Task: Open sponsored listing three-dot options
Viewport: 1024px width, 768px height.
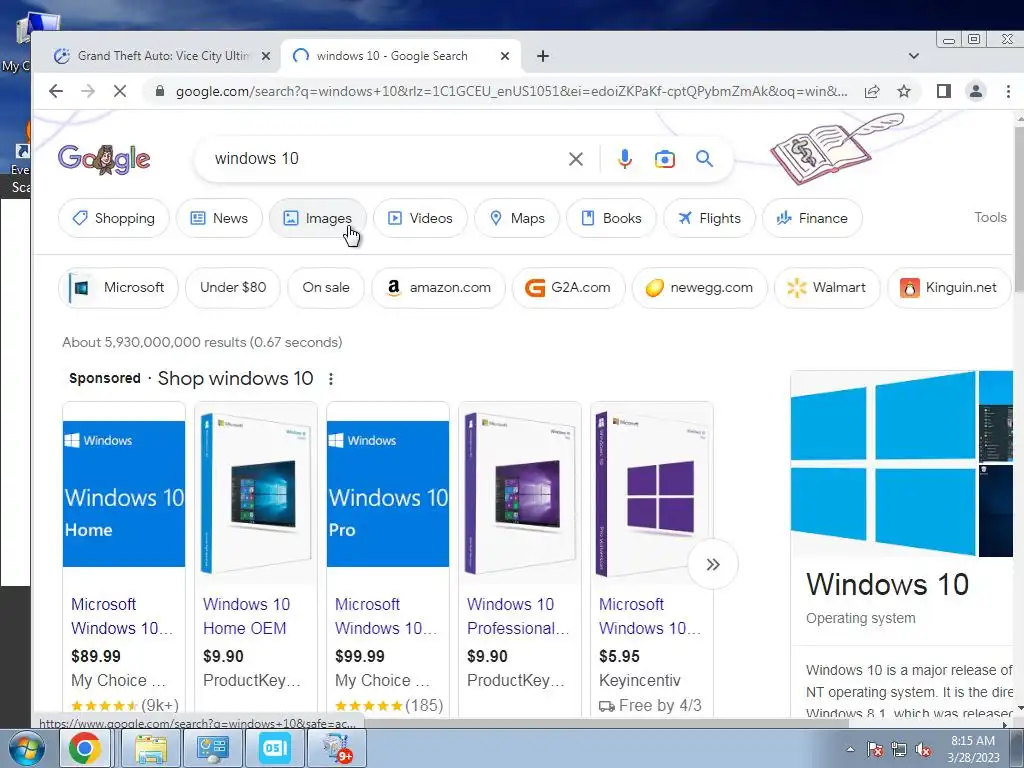Action: 331,379
